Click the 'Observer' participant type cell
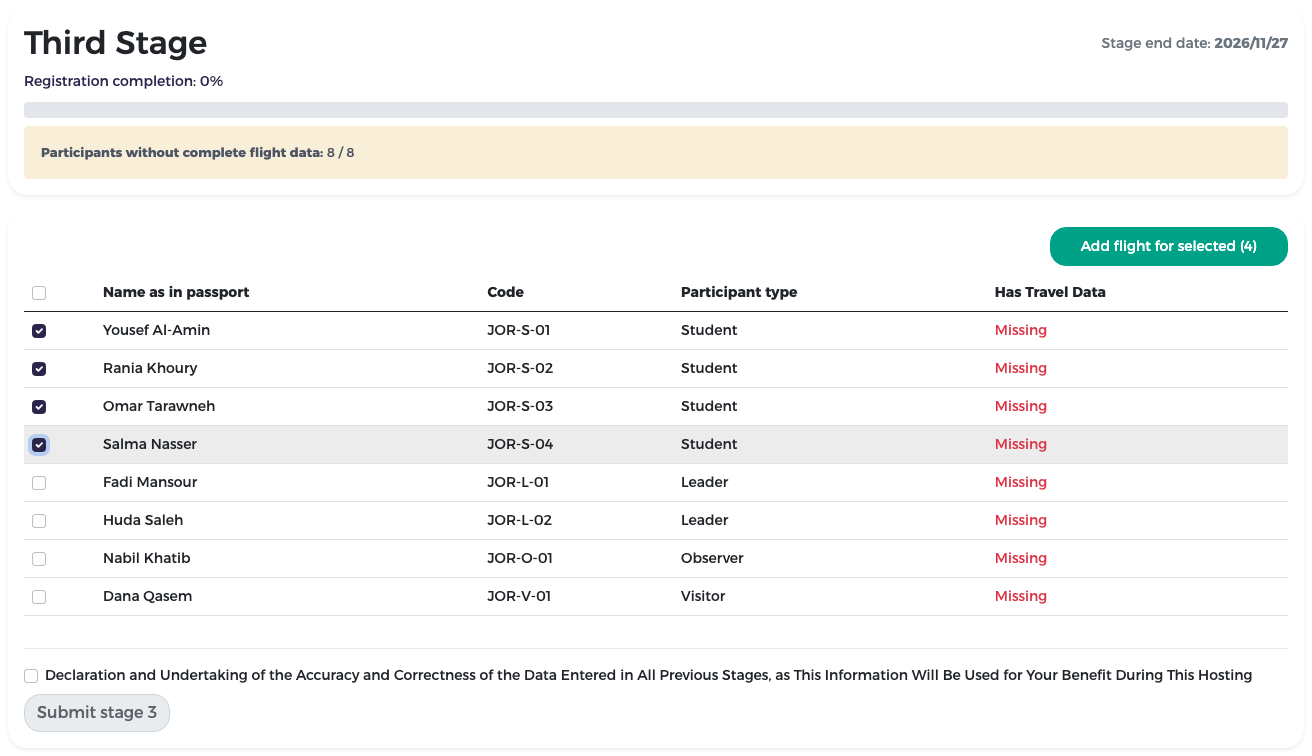 click(x=712, y=558)
